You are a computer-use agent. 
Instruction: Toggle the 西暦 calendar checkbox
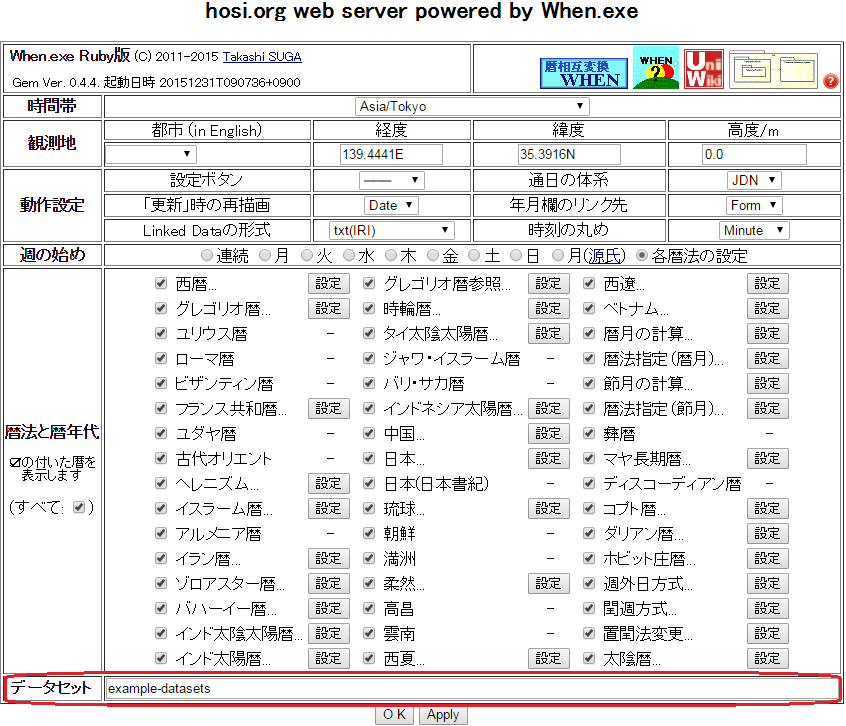(x=160, y=283)
